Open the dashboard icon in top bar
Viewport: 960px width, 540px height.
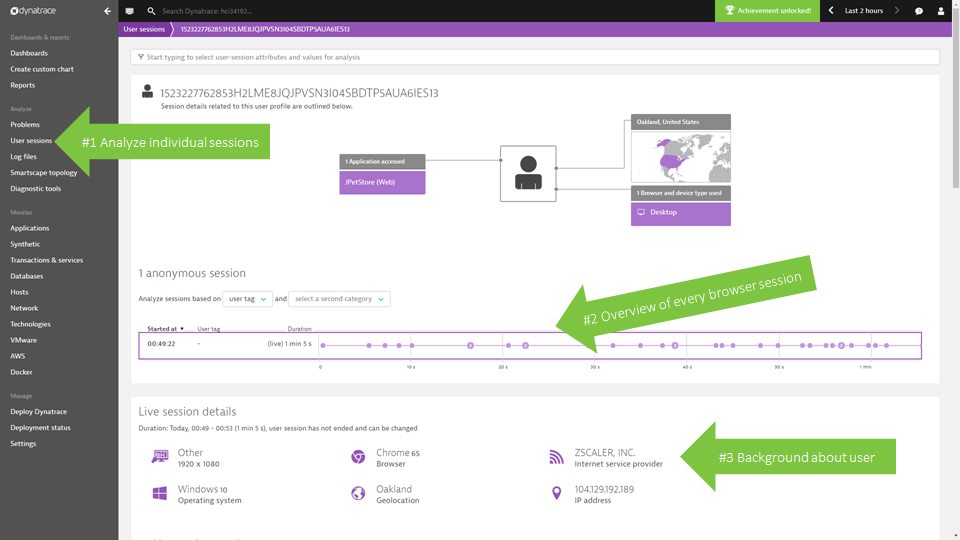[129, 11]
